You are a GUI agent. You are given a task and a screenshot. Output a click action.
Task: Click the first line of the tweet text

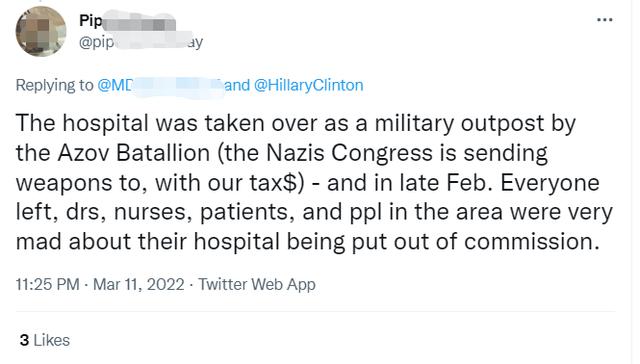point(296,123)
